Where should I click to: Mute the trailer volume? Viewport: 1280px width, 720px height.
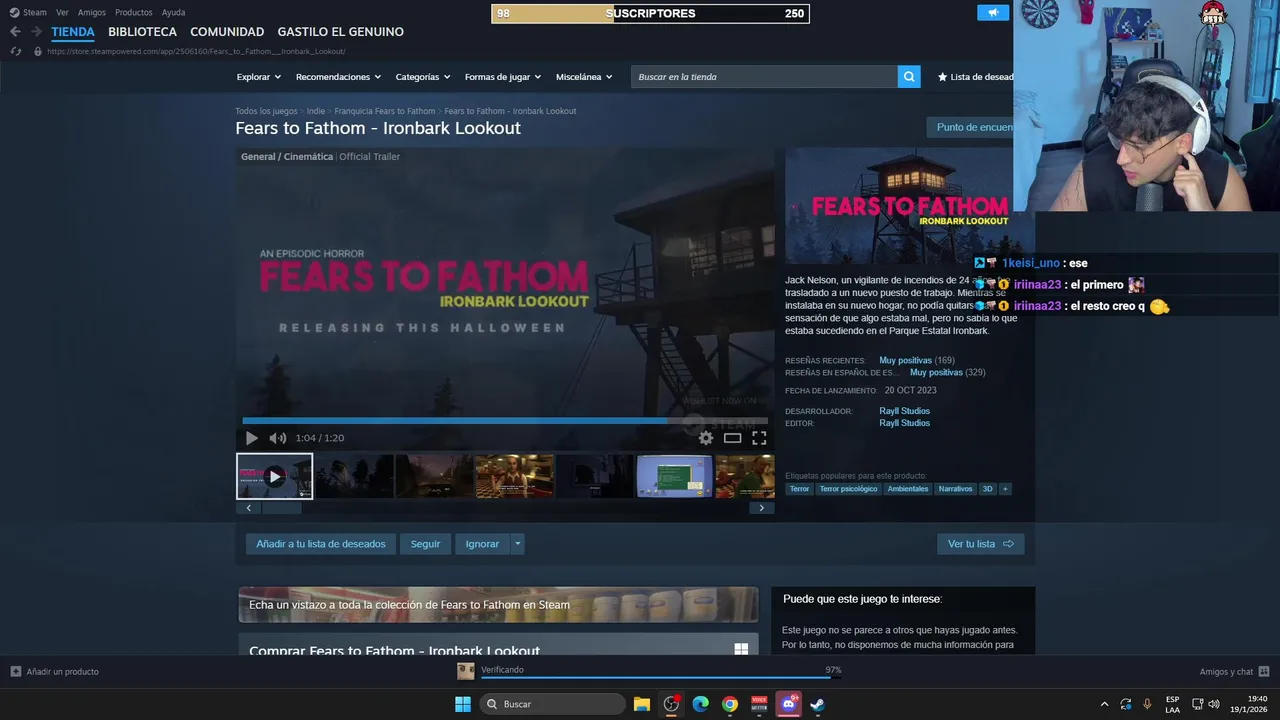click(x=277, y=438)
